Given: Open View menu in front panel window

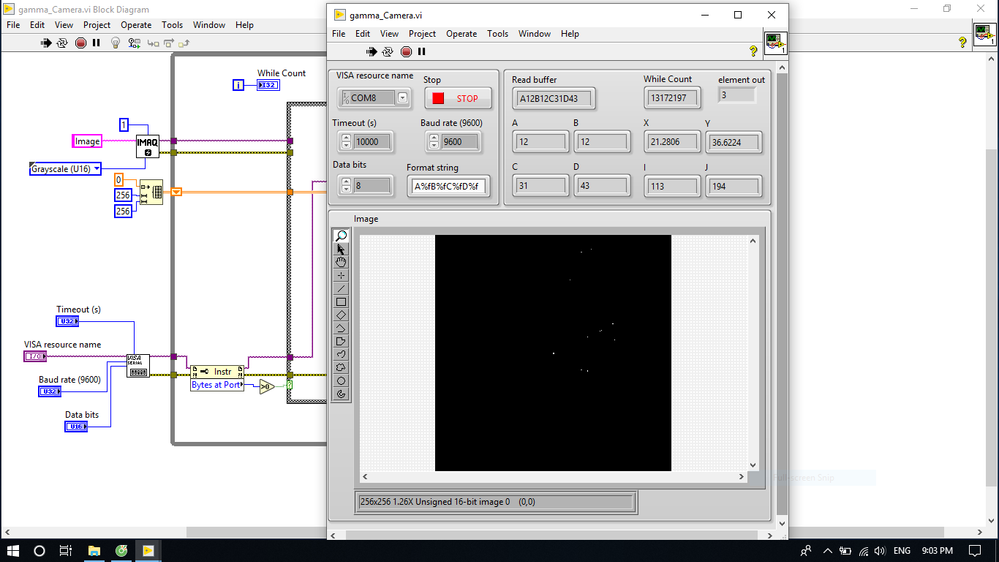Looking at the screenshot, I should (x=389, y=34).
